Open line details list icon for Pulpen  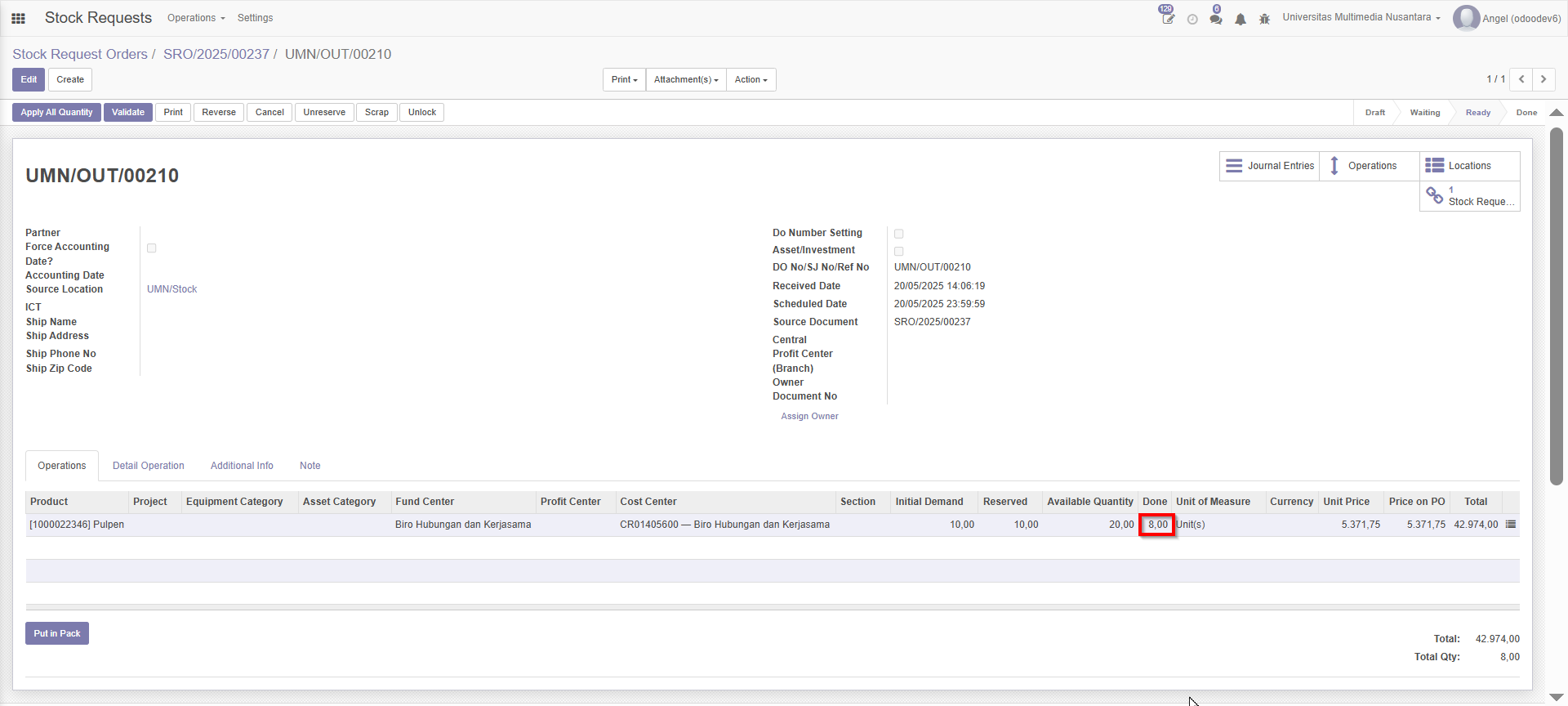coord(1511,525)
